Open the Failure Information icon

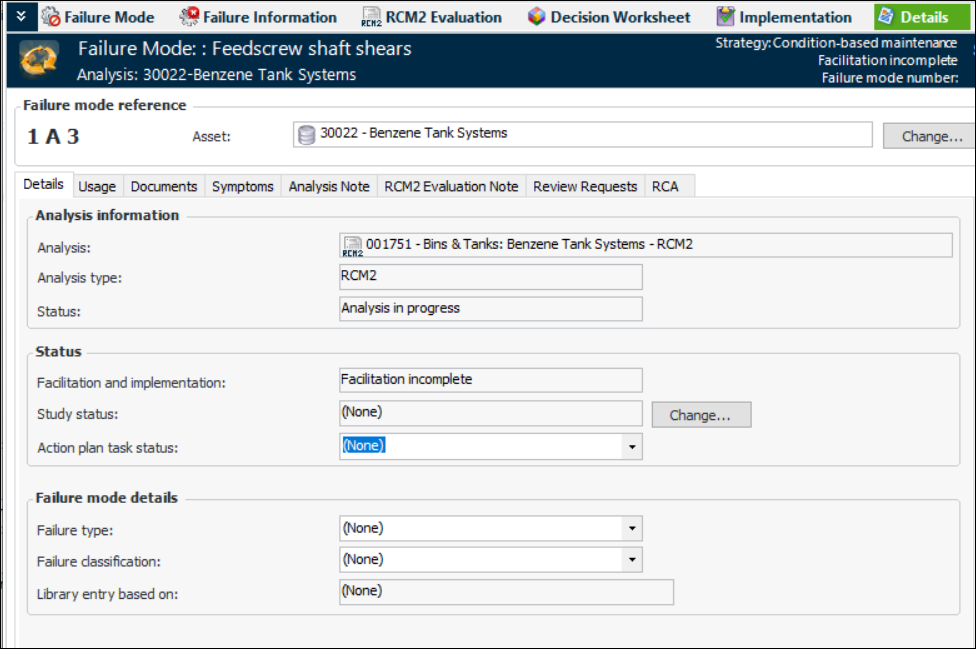click(x=189, y=17)
